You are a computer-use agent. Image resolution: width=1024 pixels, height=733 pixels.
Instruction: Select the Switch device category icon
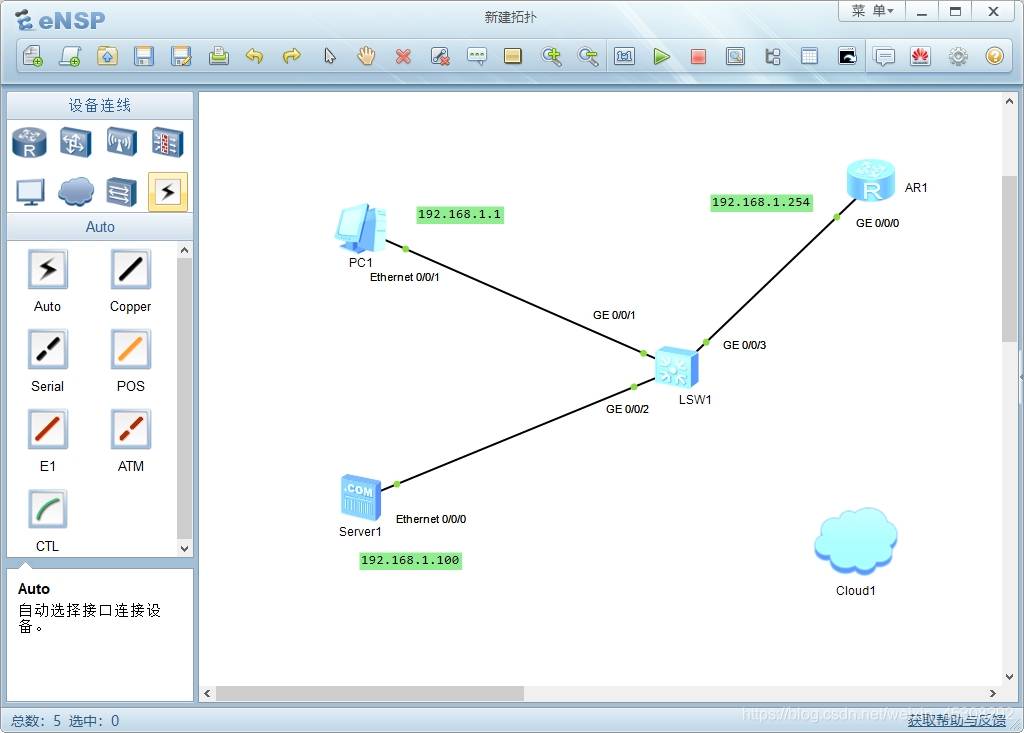coord(75,142)
